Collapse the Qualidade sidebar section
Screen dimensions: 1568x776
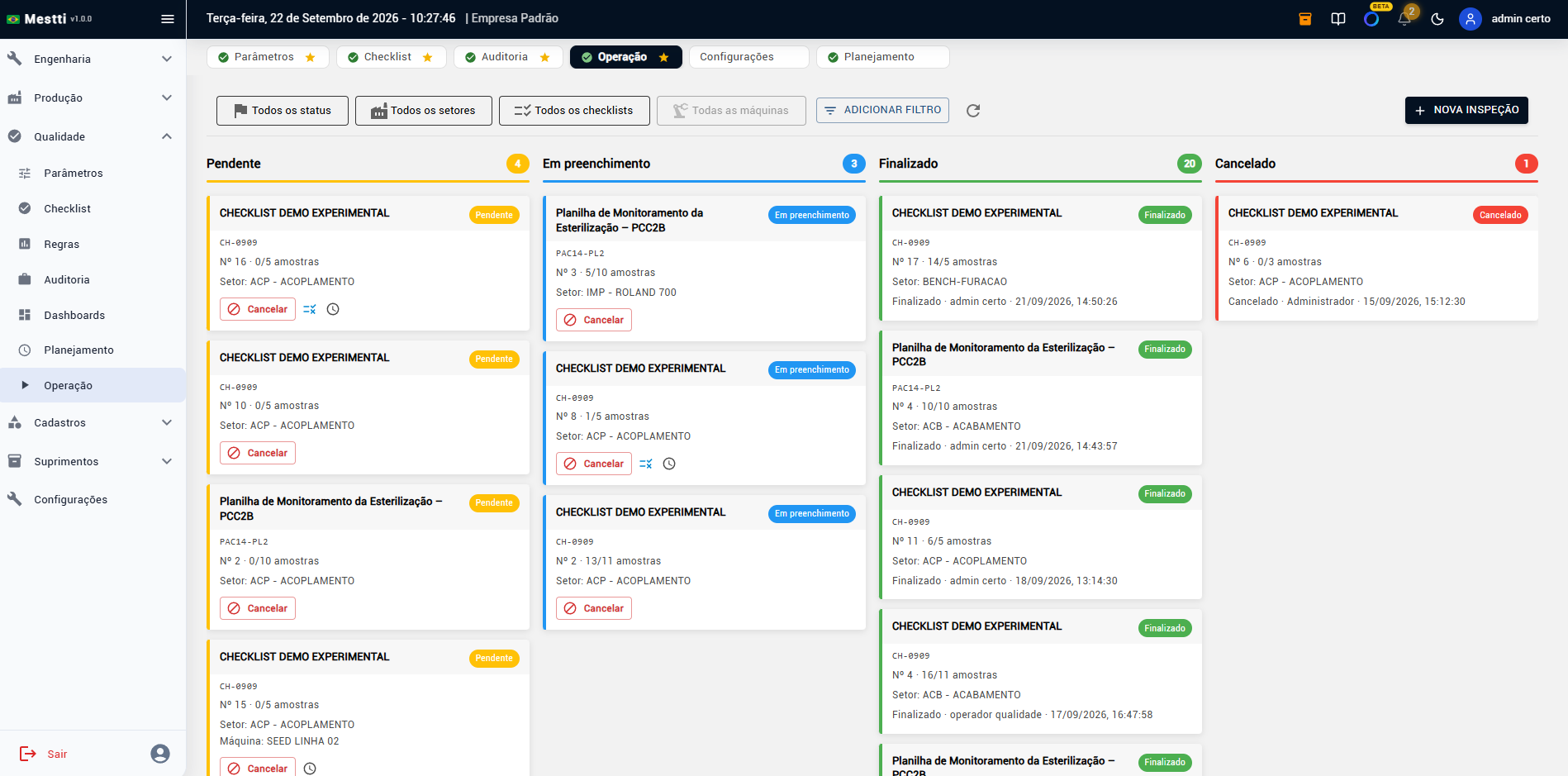point(93,136)
